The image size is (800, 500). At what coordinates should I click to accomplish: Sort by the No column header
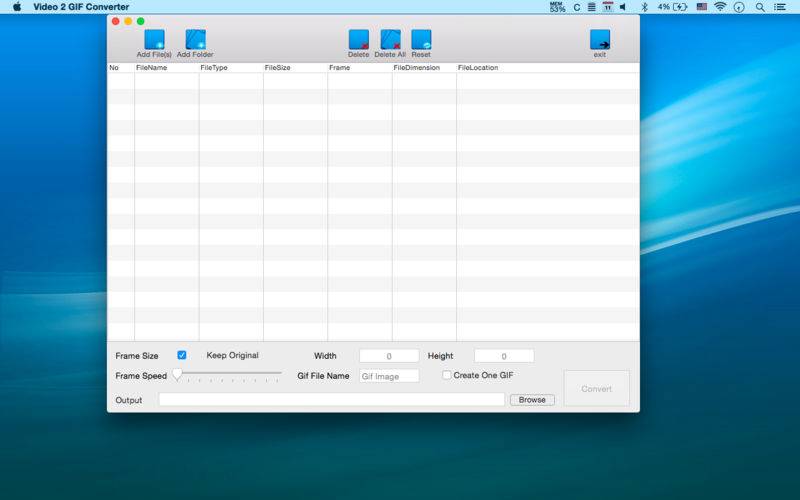pyautogui.click(x=121, y=67)
